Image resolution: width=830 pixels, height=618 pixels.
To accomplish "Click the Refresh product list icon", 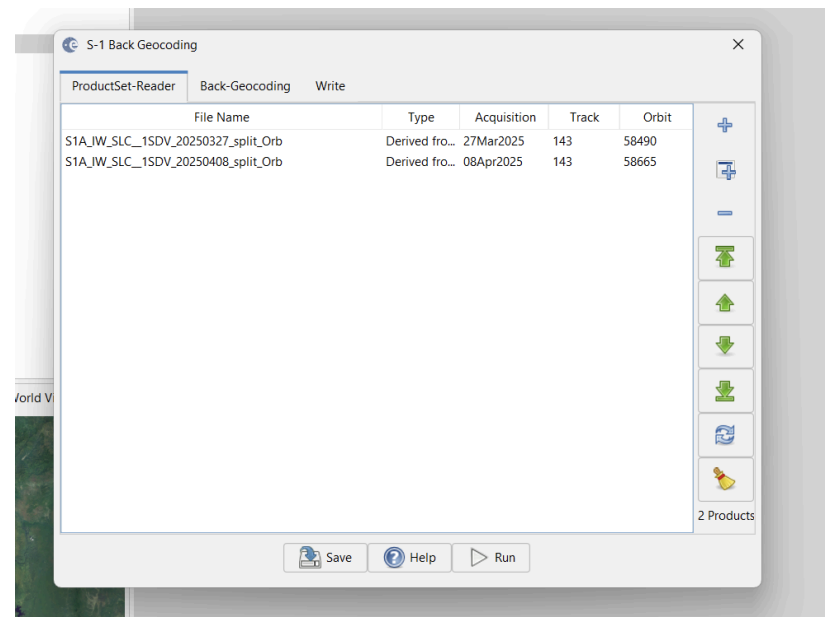I will [x=725, y=435].
